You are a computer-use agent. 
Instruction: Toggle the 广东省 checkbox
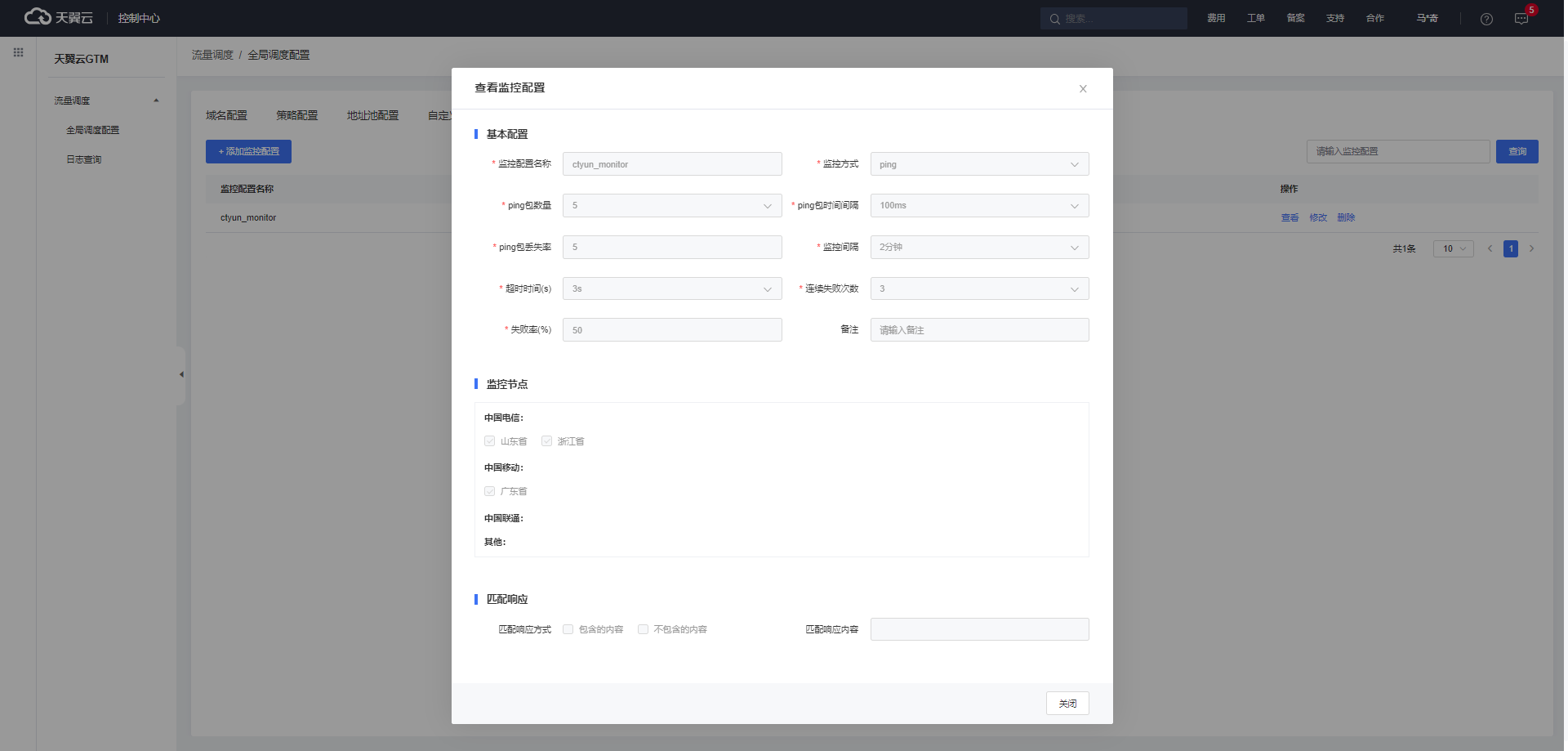click(x=489, y=491)
